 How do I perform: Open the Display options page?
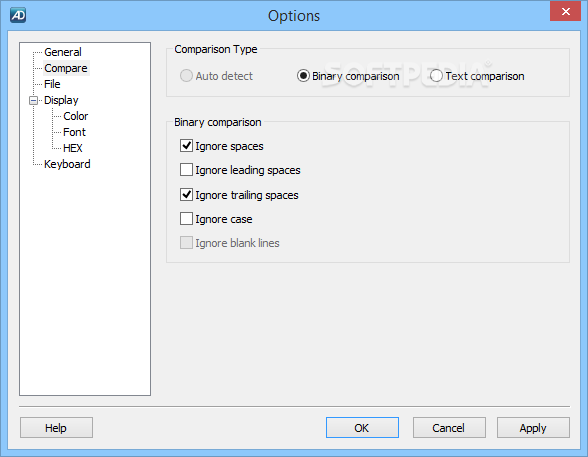(61, 100)
